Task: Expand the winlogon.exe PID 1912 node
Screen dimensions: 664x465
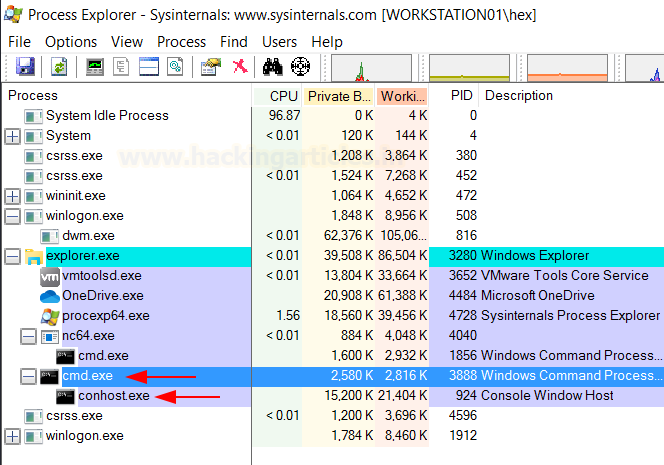Action: [12, 436]
